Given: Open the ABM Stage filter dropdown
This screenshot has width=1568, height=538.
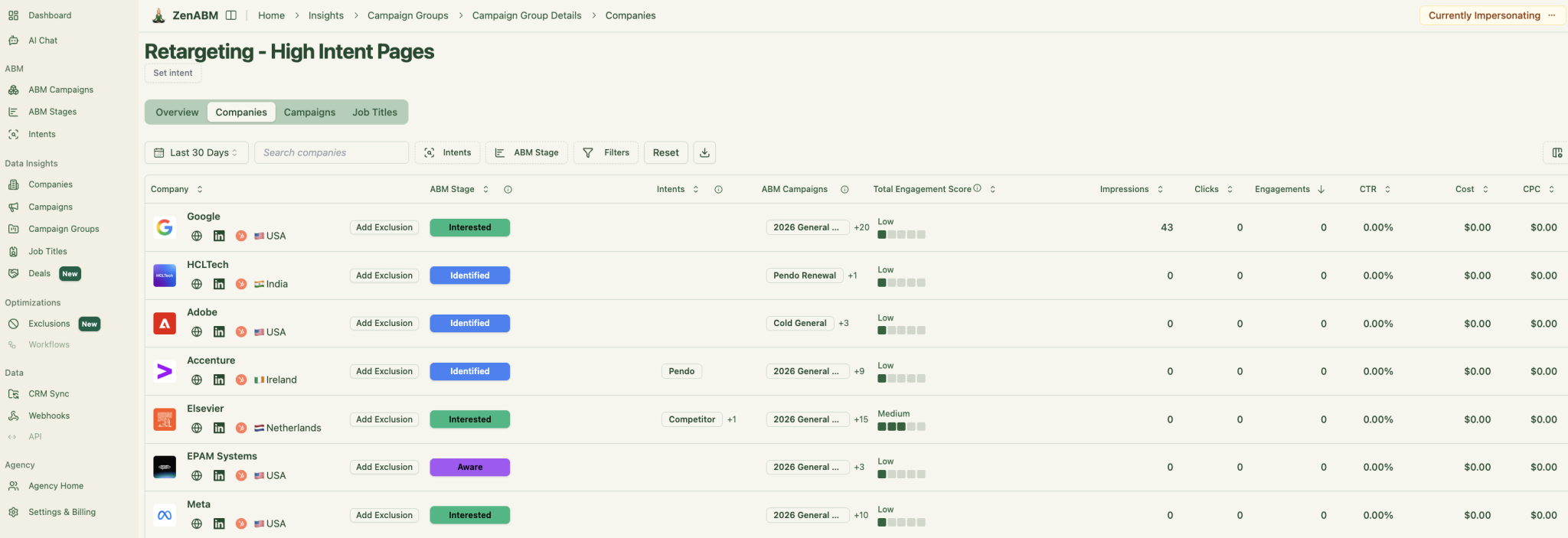Looking at the screenshot, I should [x=527, y=152].
